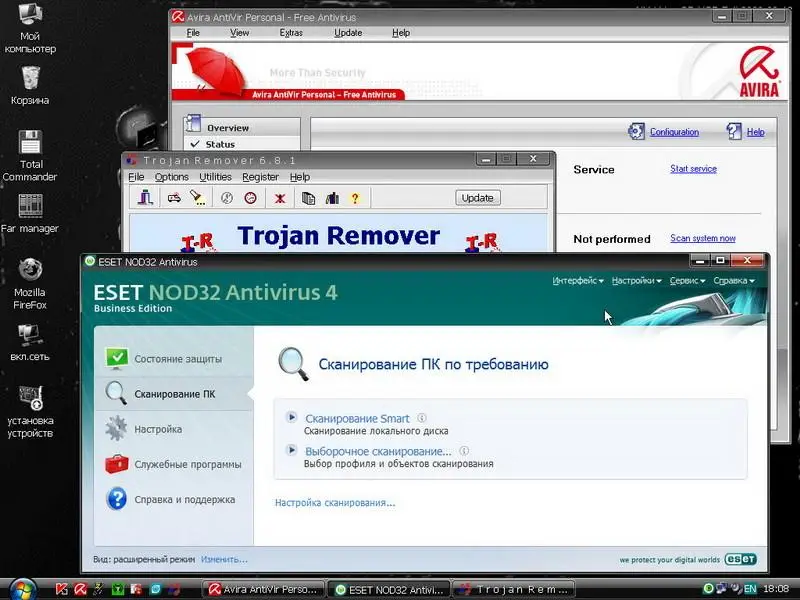800x600 pixels.
Task: Open the Настройки dropdown in ESET header
Action: 636,281
